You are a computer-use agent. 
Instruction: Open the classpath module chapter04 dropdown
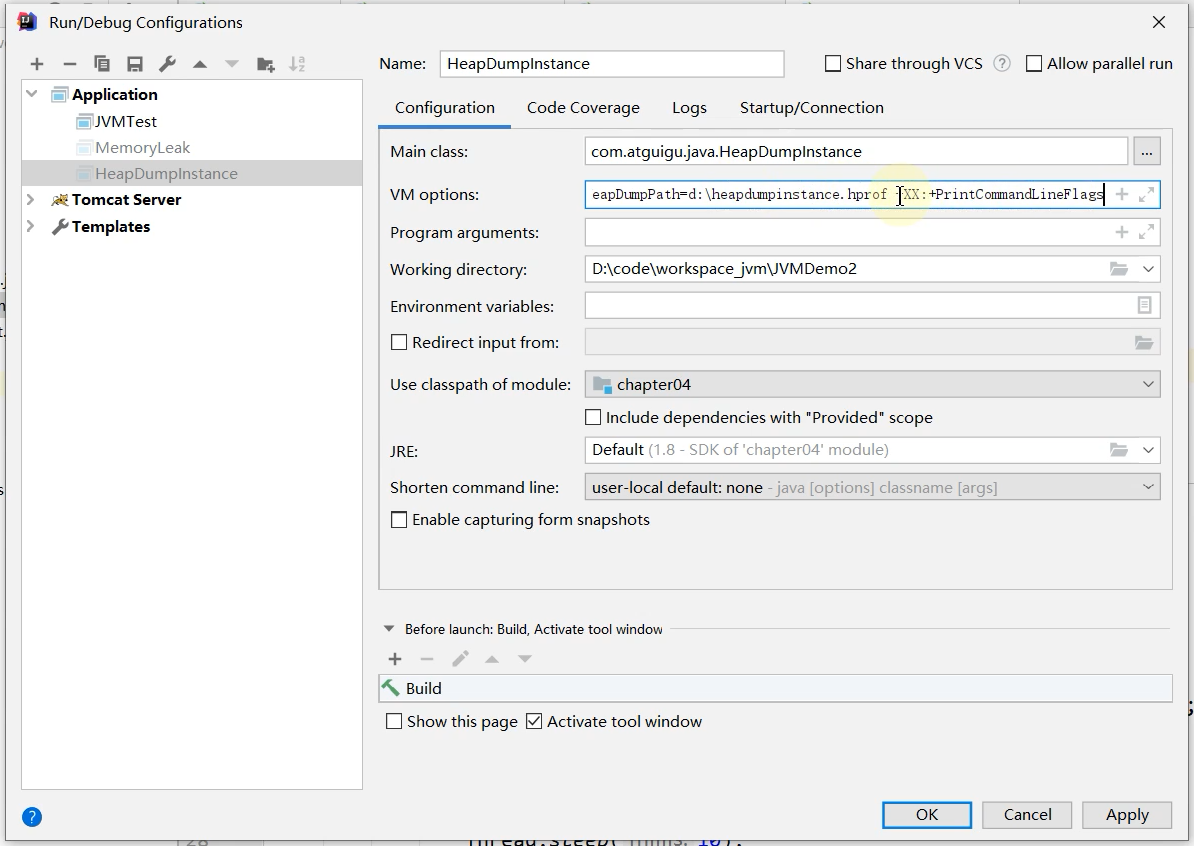pyautogui.click(x=872, y=385)
